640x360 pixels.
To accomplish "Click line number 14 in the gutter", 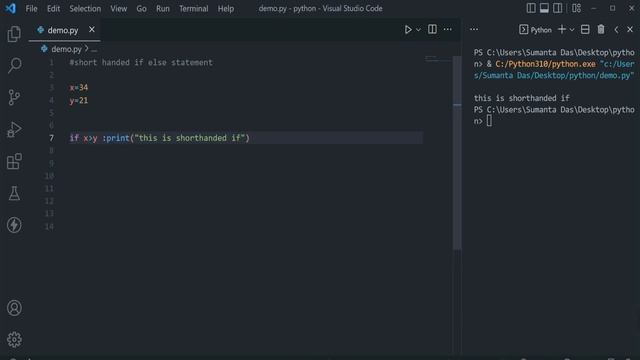I will (49, 227).
